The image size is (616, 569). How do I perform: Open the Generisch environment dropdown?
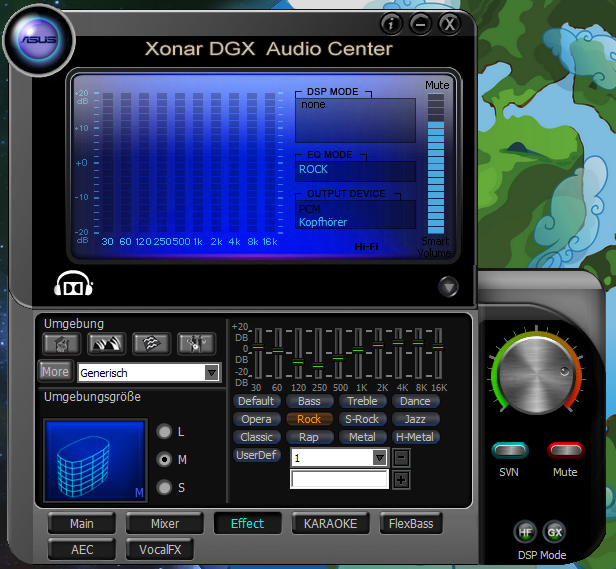click(149, 373)
